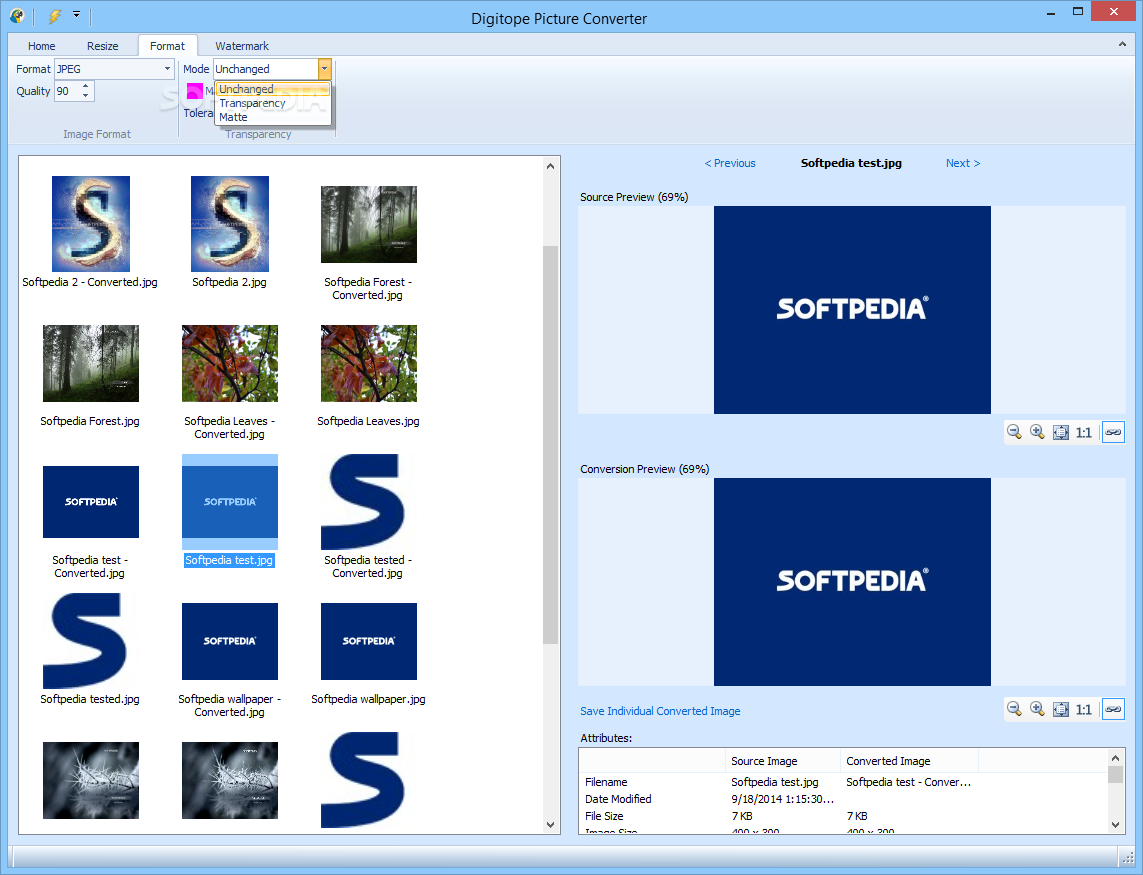The image size is (1143, 875).
Task: Open the application globe menu icon
Action: coord(17,15)
